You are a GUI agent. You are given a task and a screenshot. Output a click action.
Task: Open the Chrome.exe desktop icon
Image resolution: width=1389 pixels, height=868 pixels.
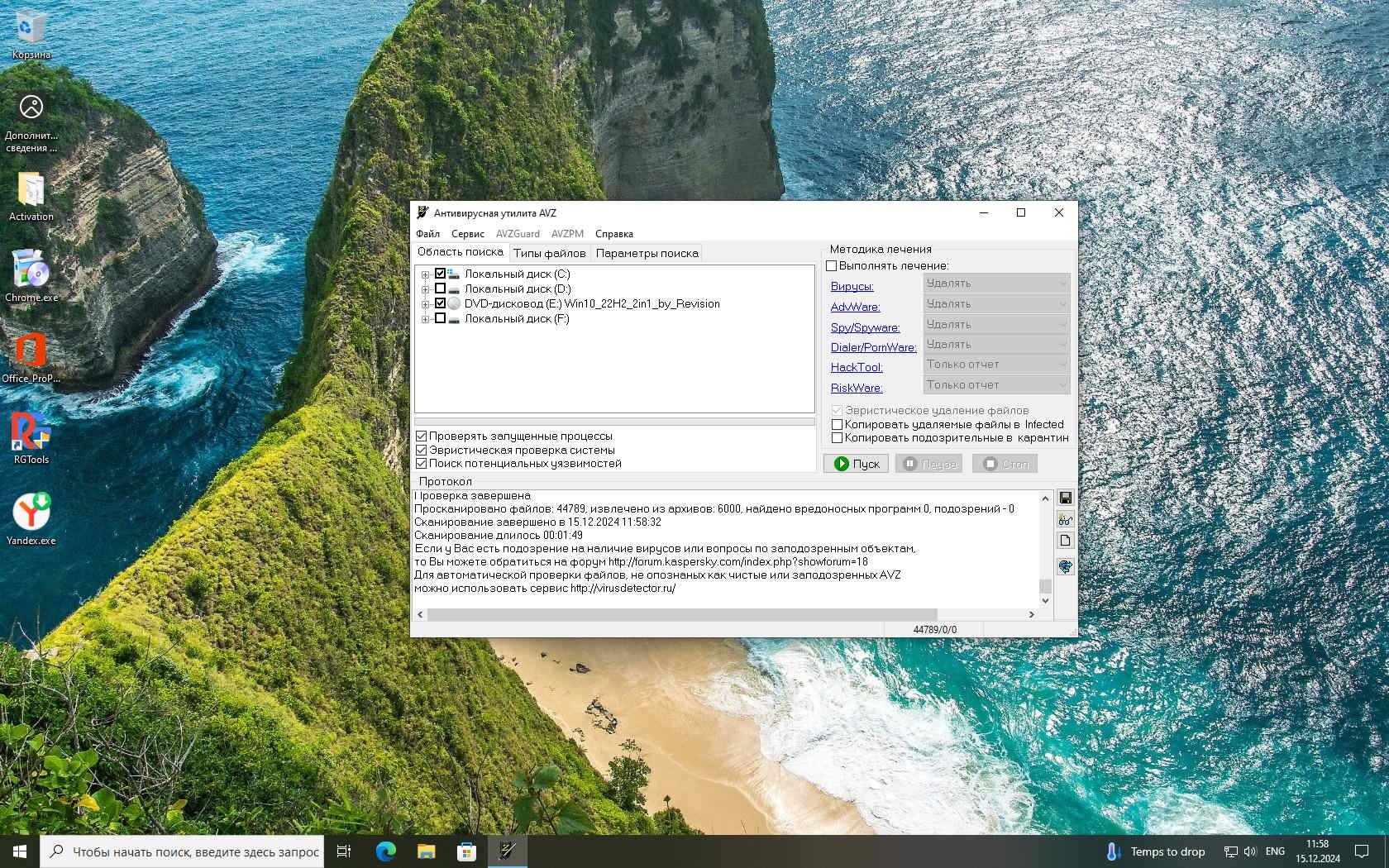31,276
